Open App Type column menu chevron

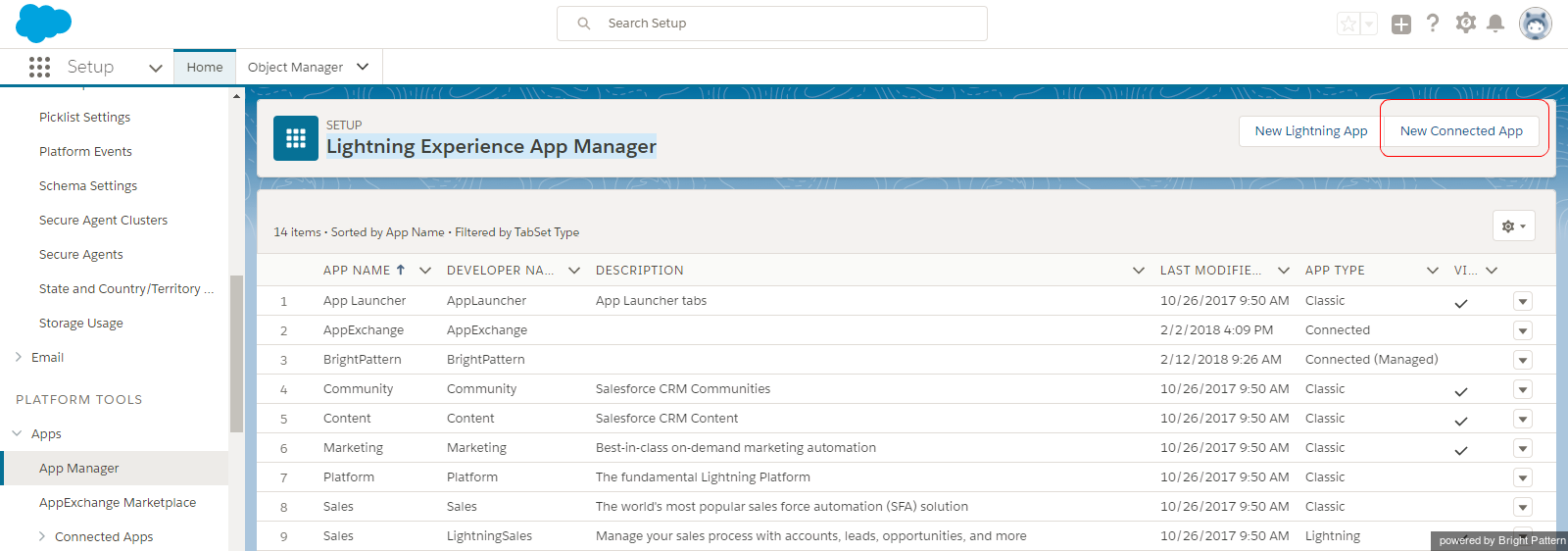1433,270
